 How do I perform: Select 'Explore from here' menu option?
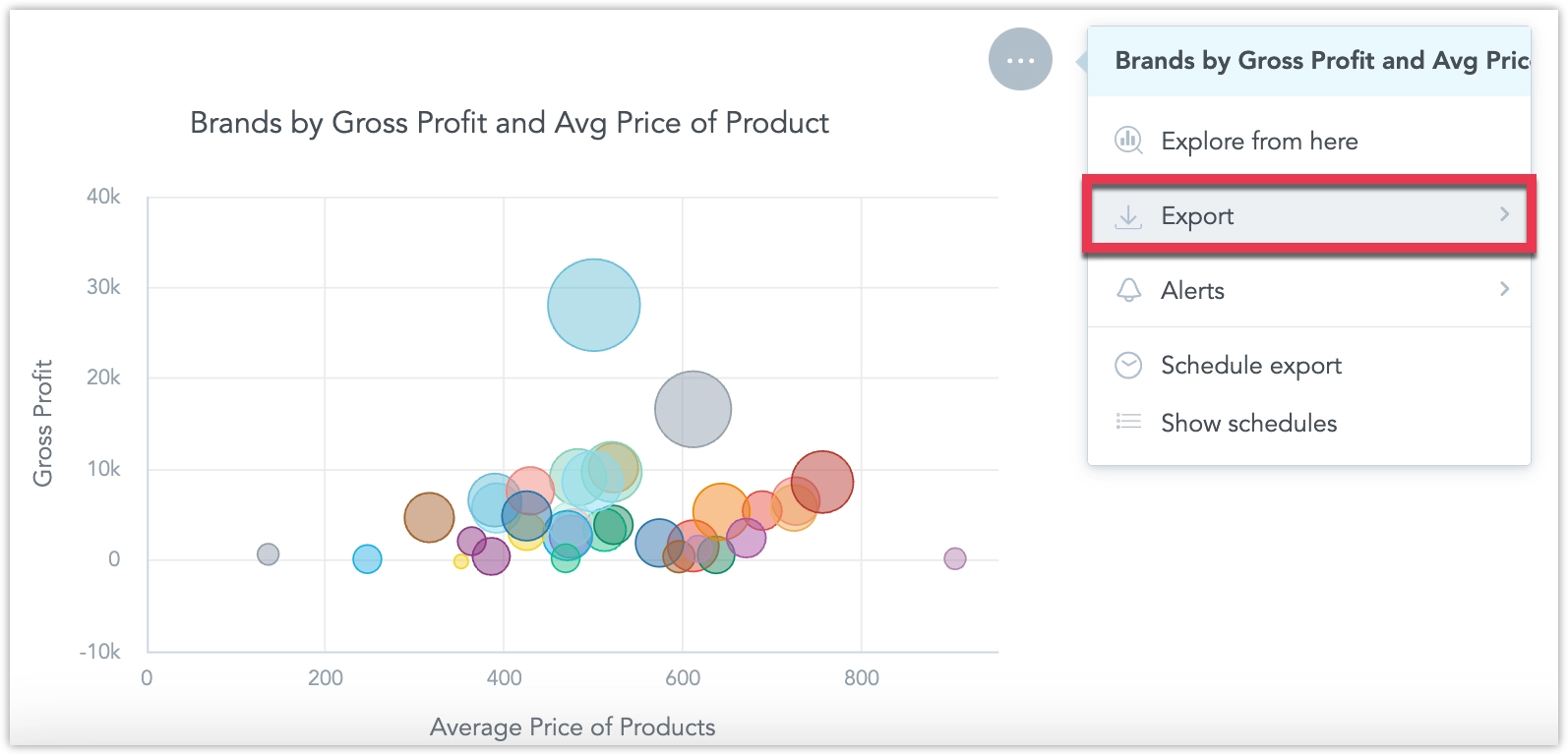coord(1258,141)
